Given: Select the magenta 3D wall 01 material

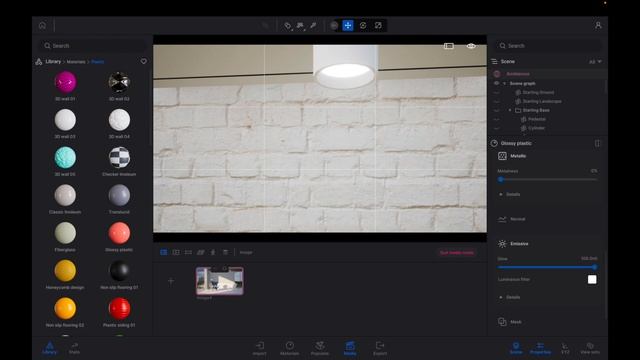Looking at the screenshot, I should point(65,82).
